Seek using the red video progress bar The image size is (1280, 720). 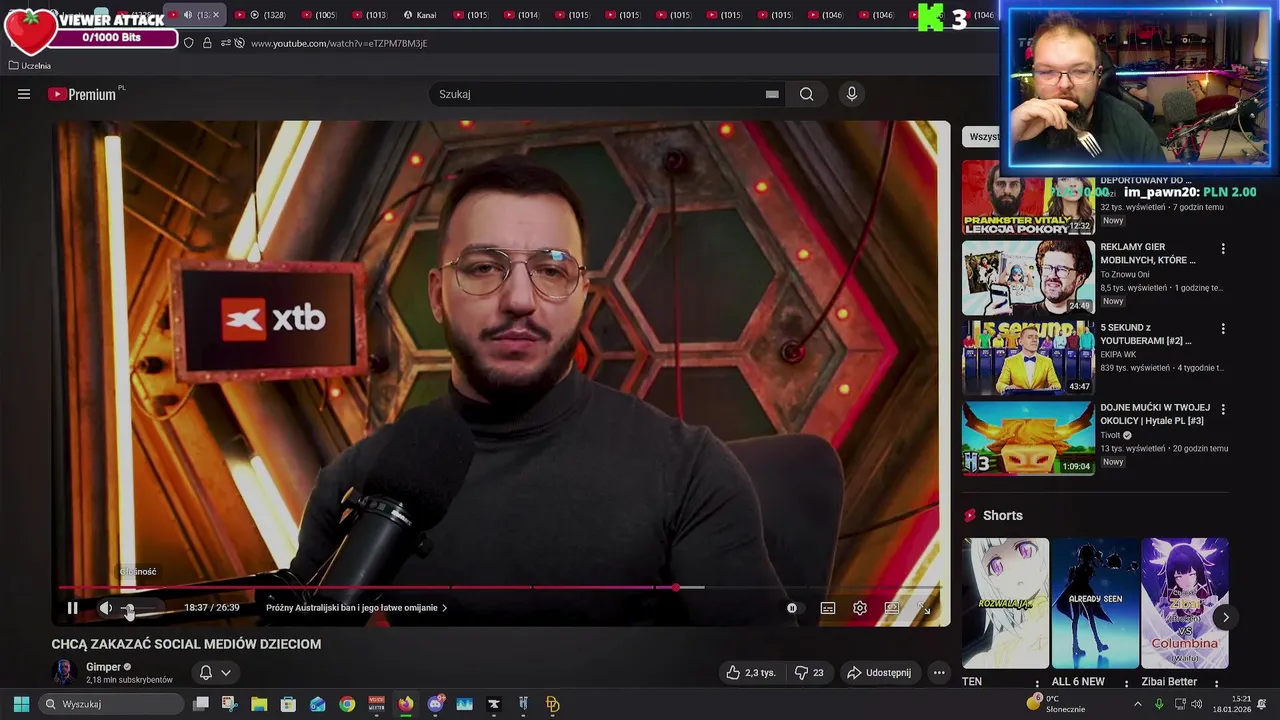500,587
